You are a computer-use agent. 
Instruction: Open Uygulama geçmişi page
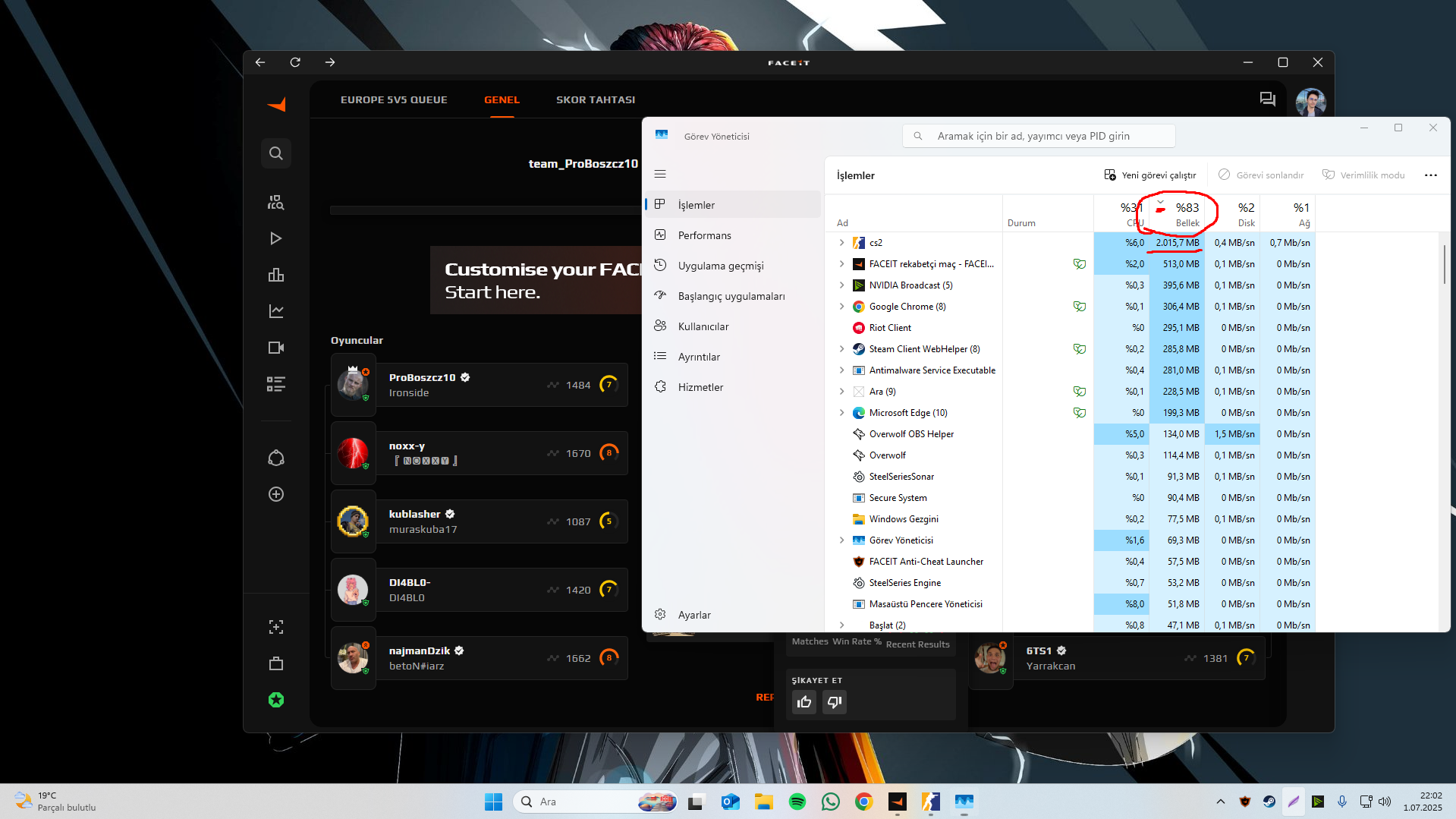pos(732,266)
